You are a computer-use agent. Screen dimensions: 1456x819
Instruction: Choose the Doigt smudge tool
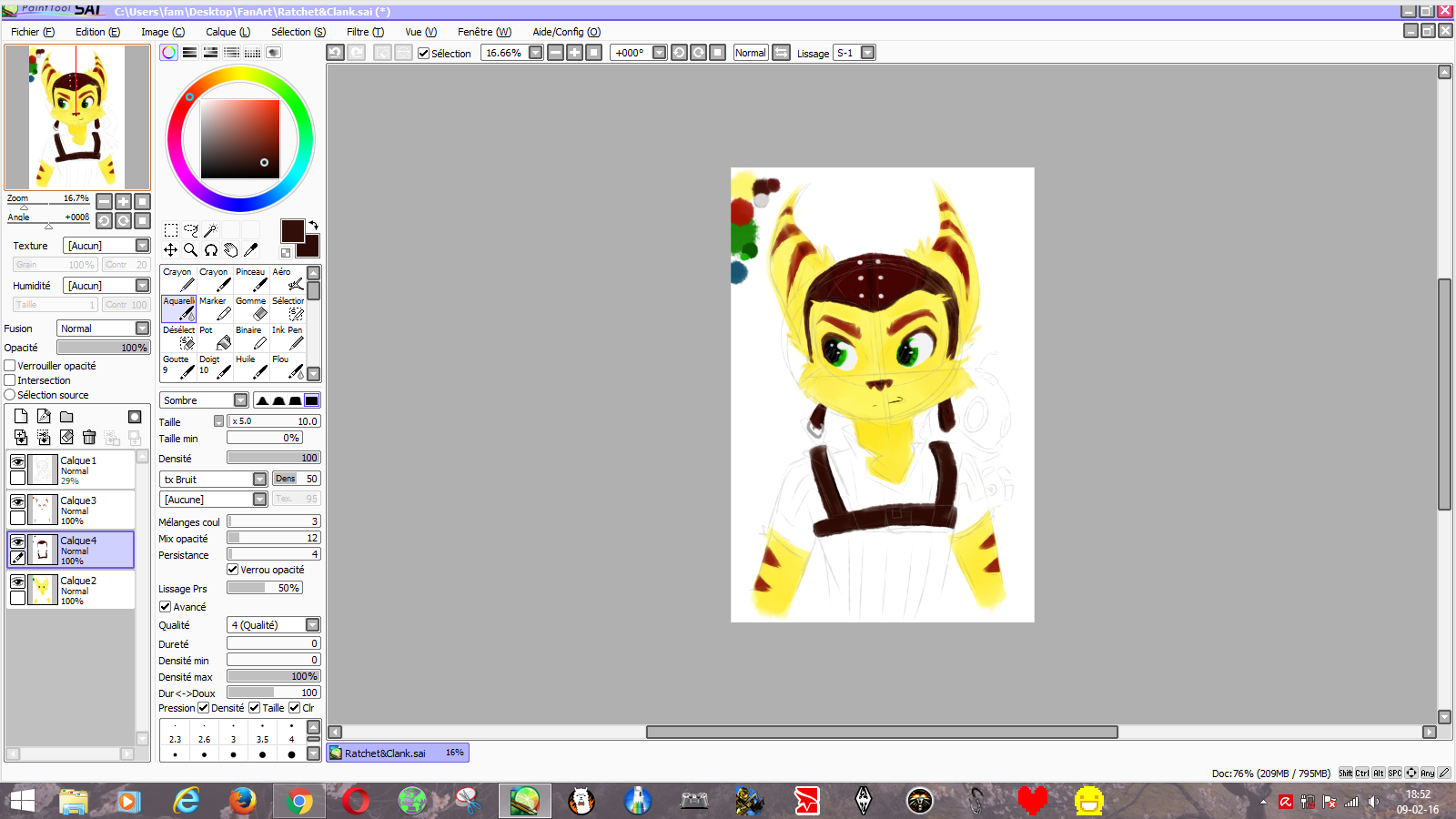(x=215, y=367)
